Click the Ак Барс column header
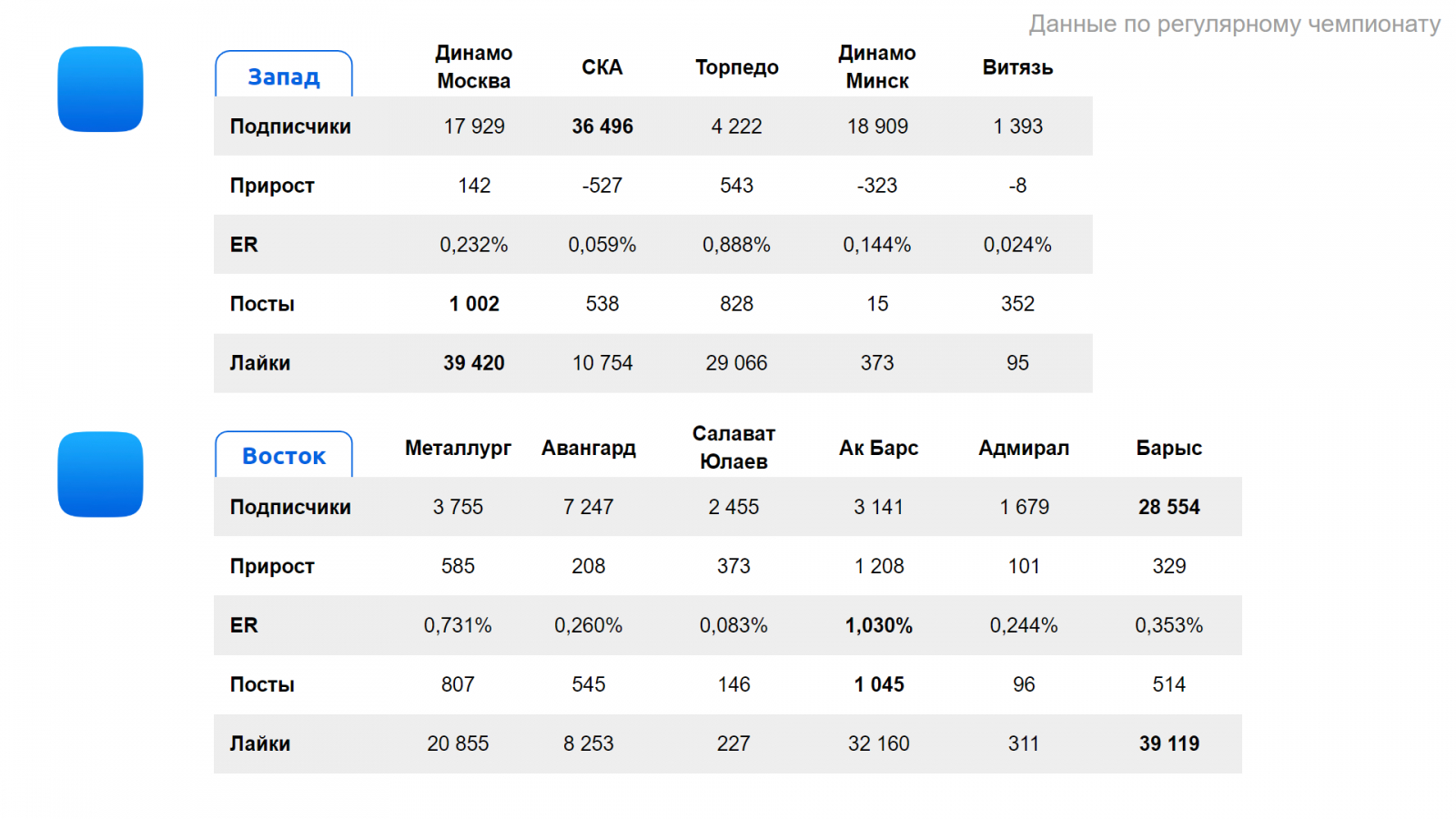The width and height of the screenshot is (1456, 819). click(878, 448)
